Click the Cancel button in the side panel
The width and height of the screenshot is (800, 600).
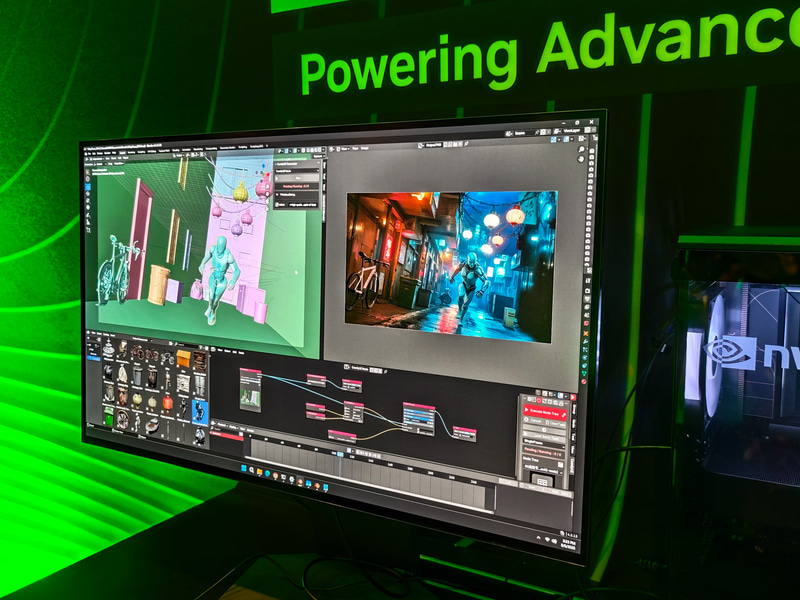(534, 420)
